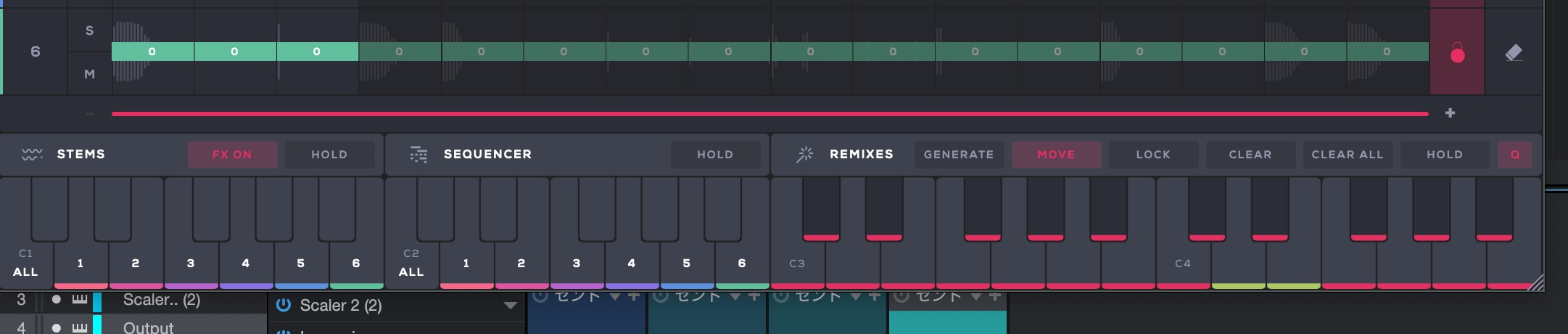Click the red horizontal zoom slider bar

tap(769, 114)
